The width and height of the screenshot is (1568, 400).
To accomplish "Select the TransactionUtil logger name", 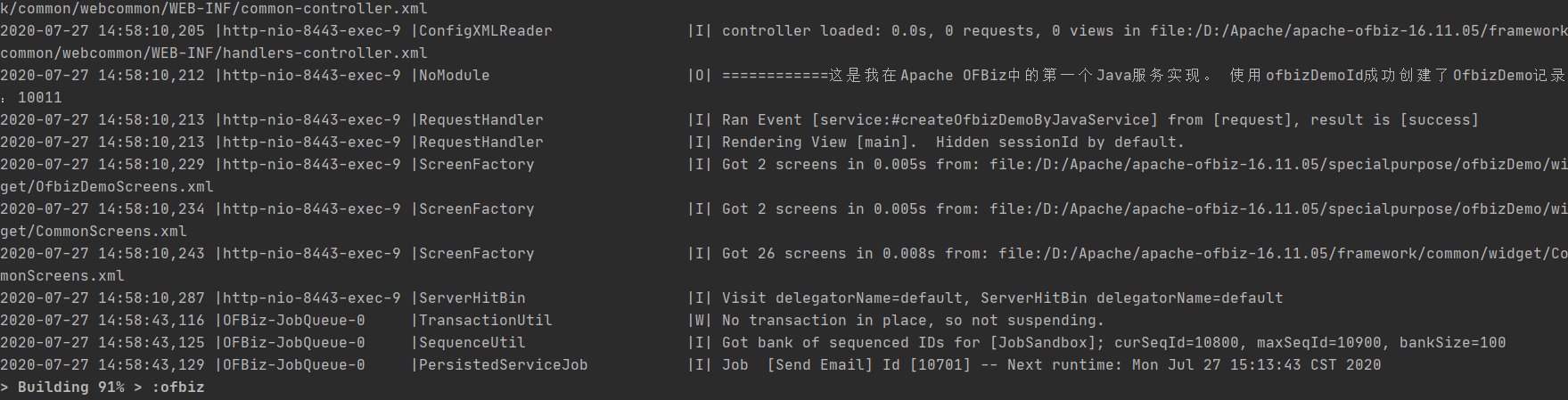I will click(486, 321).
